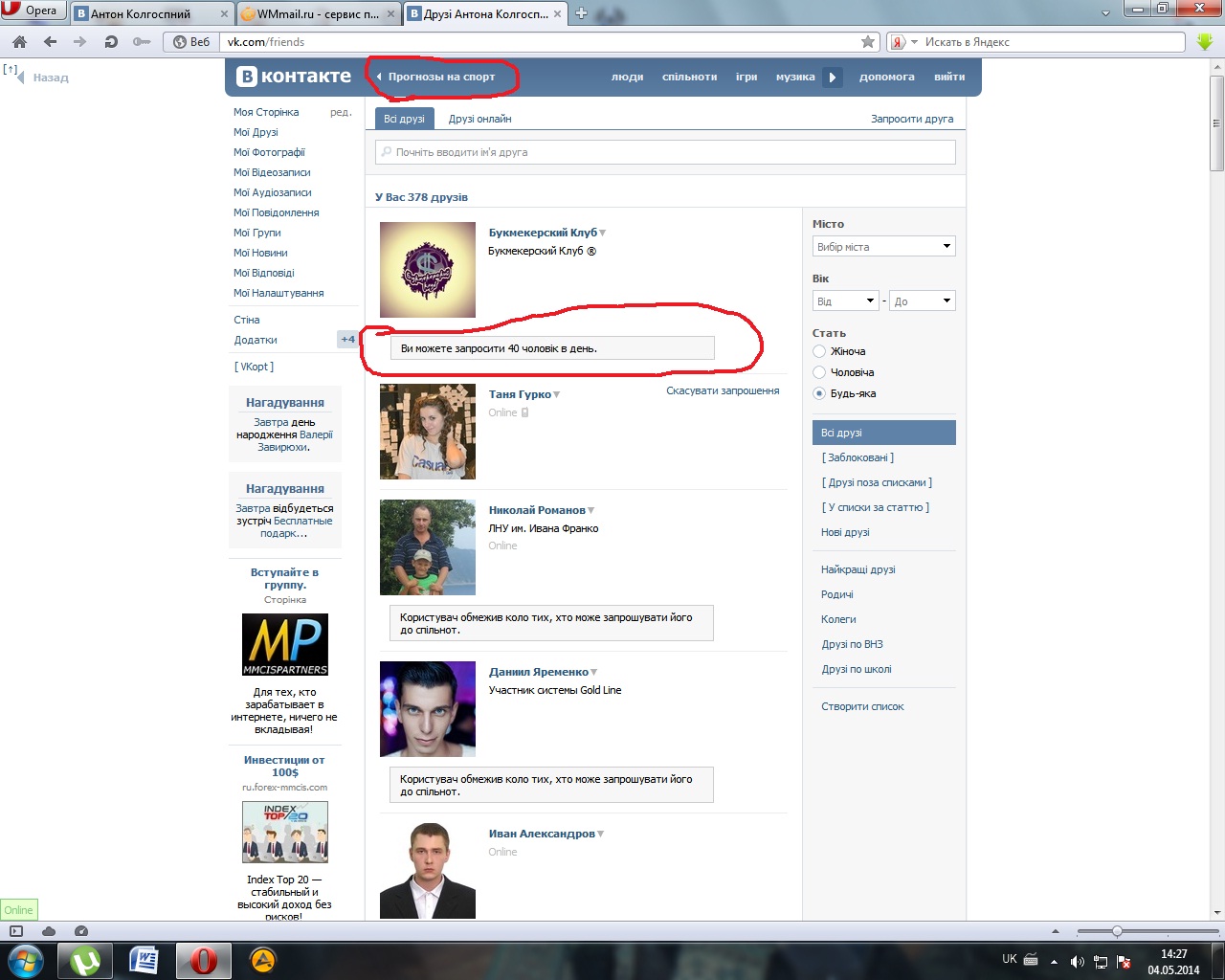1225x980 pixels.
Task: Click the browser Forward arrow
Action: (79, 42)
